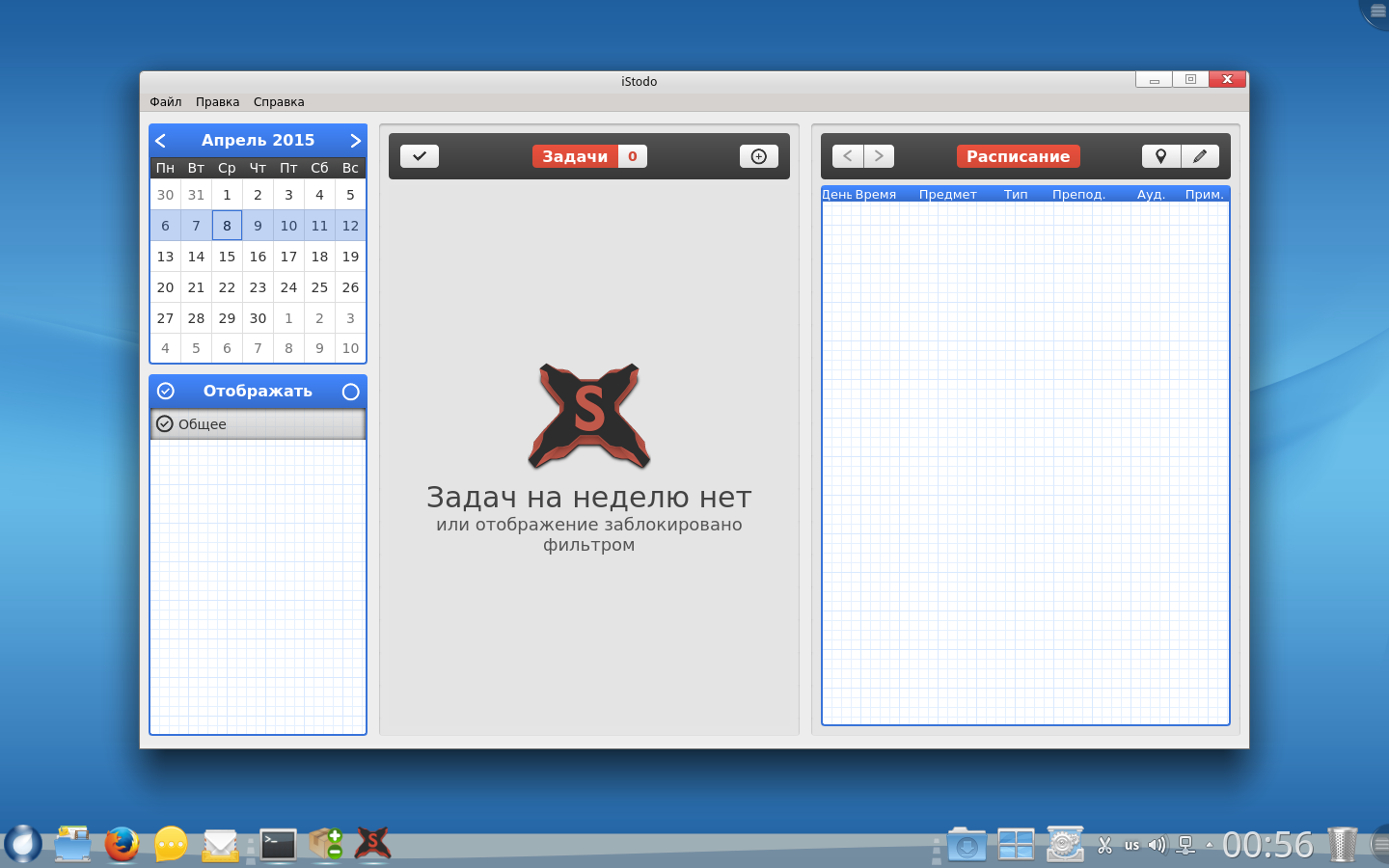The height and width of the screenshot is (868, 1389).
Task: Click the iStodo icon in the taskbar
Action: 373,844
